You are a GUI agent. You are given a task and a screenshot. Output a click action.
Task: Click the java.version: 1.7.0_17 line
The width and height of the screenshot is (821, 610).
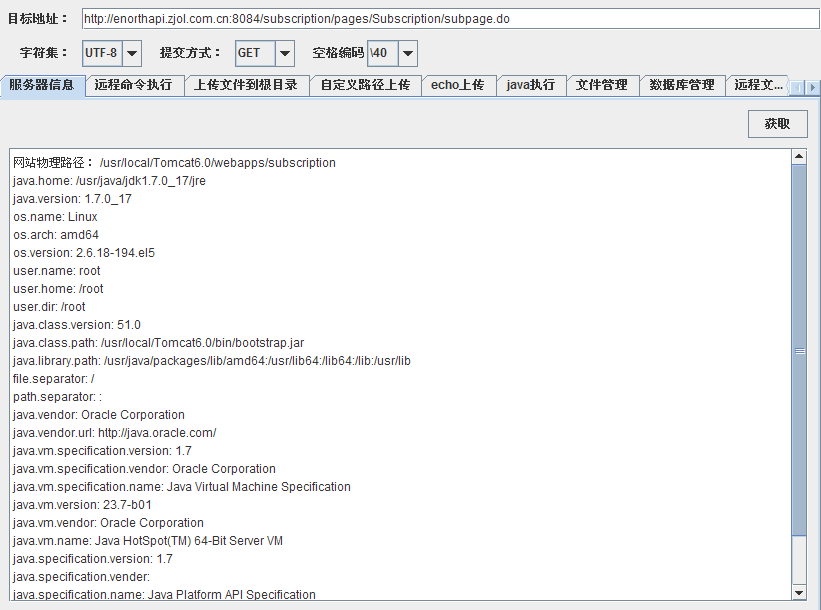(x=72, y=199)
